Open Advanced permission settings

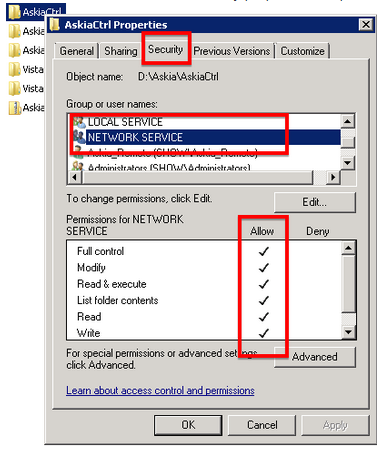pos(315,357)
